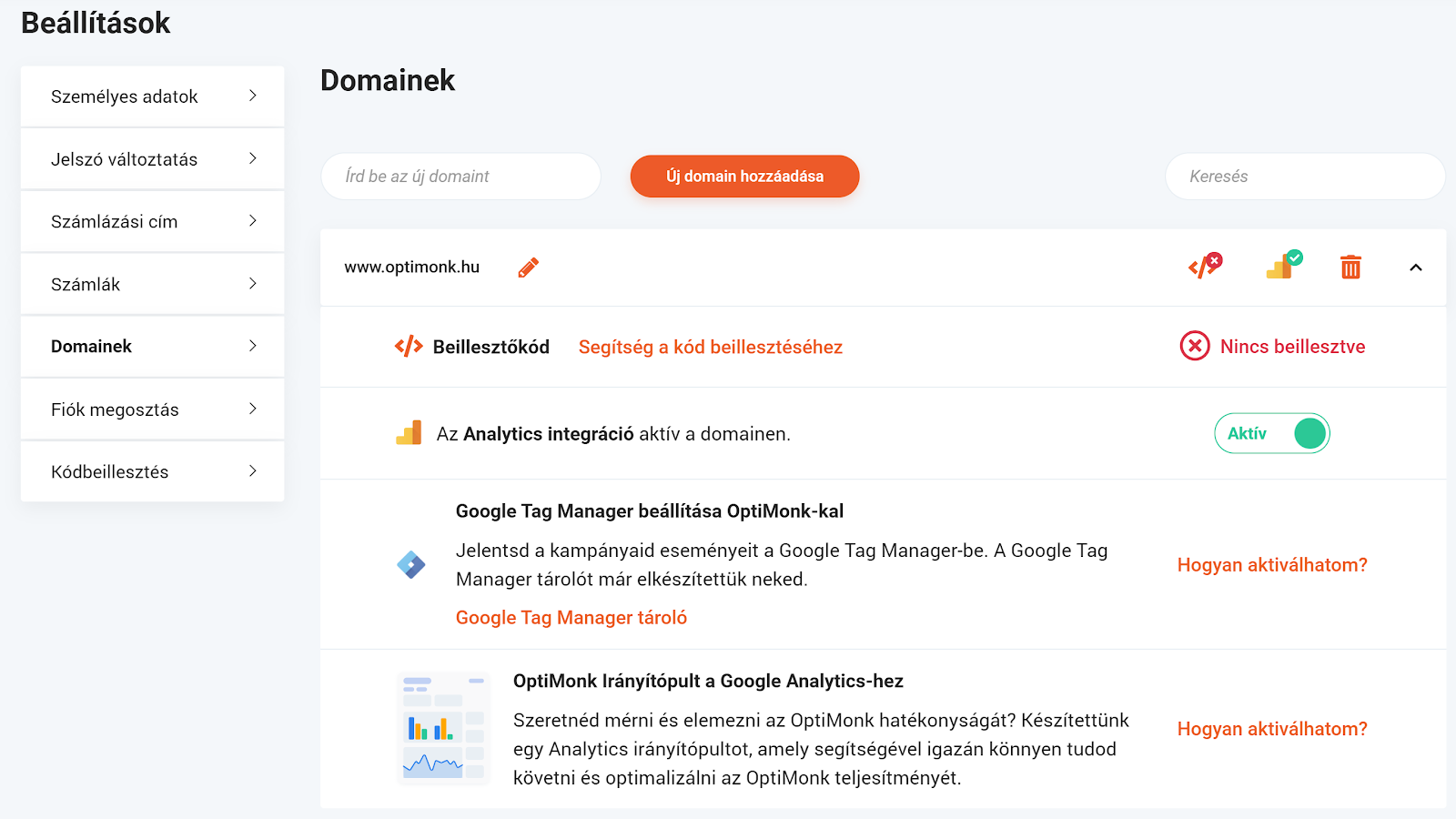Click Hogyan aktiválhatom for Analytics dashboard
Image resolution: width=1456 pixels, height=819 pixels.
1272,729
